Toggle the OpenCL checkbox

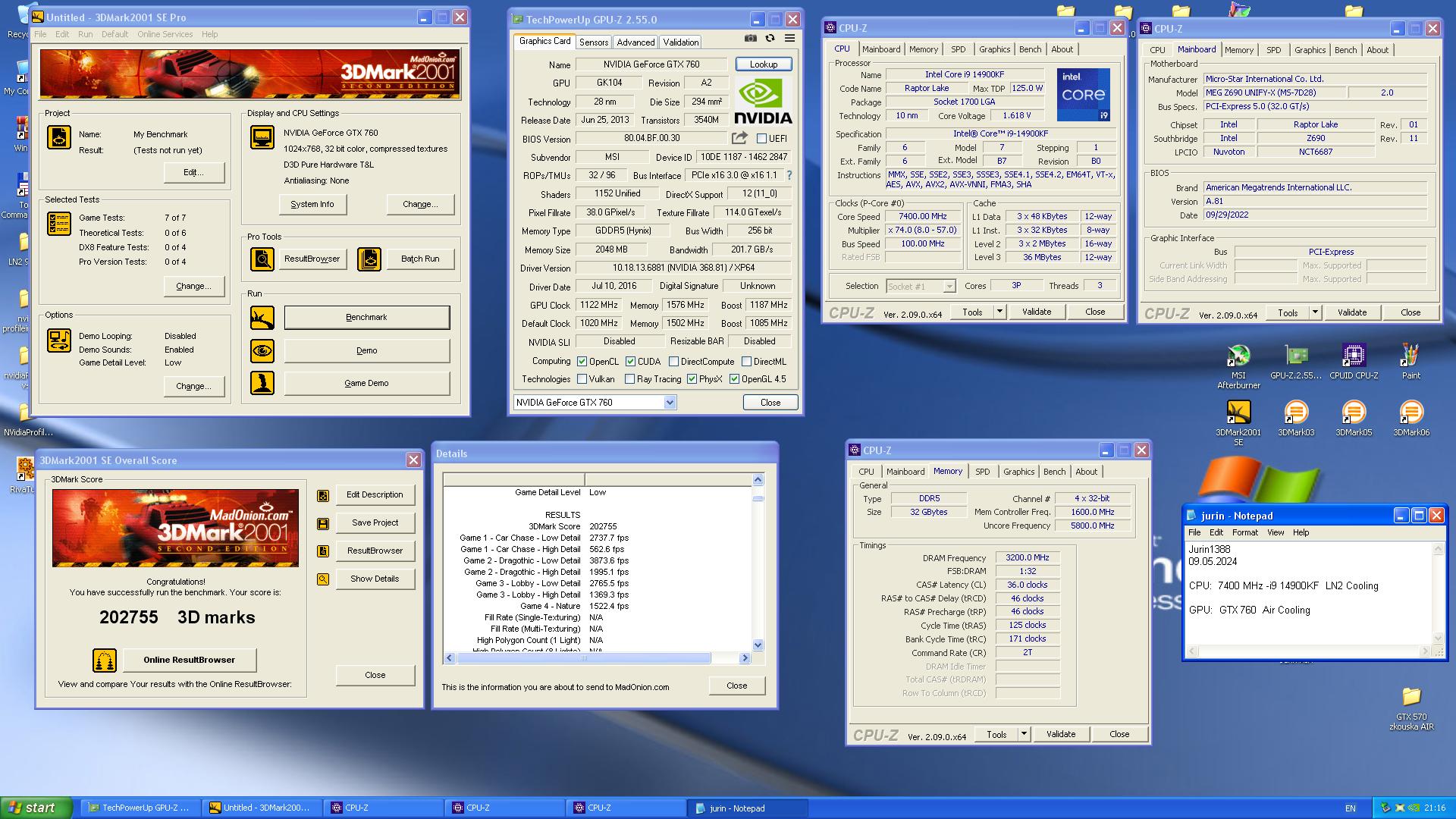(x=582, y=362)
